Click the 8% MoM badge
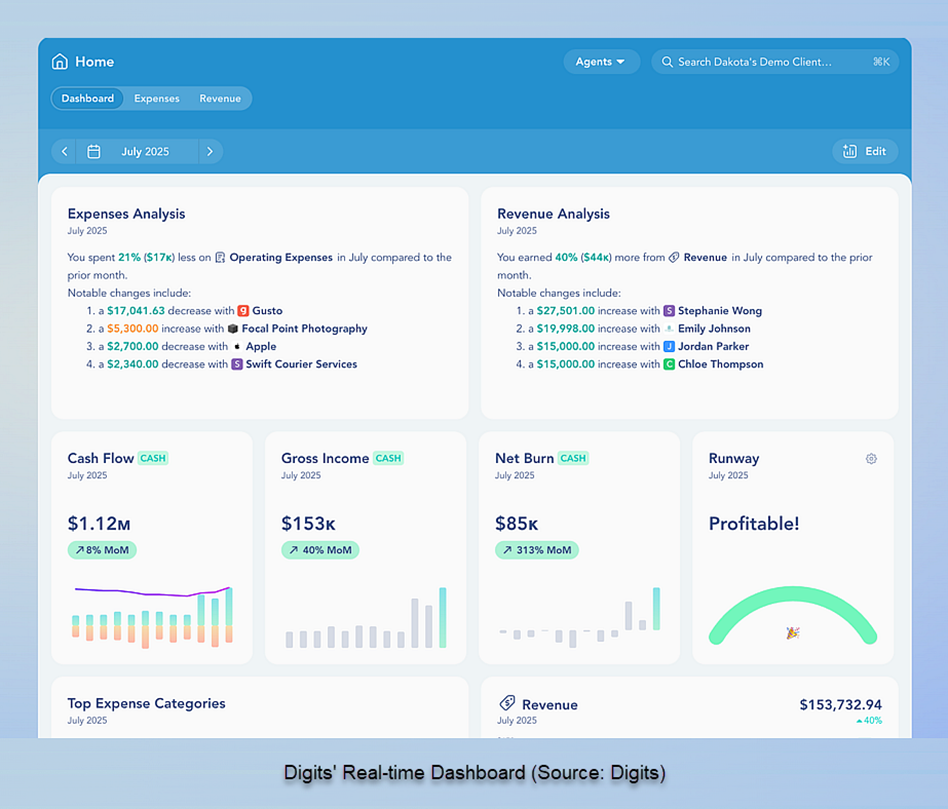The width and height of the screenshot is (948, 809). (102, 550)
